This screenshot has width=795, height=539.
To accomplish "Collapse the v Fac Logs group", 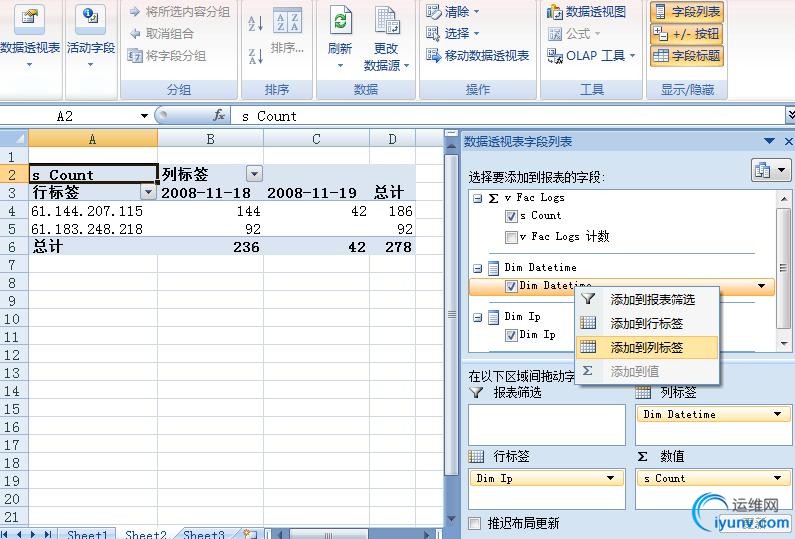I will (x=477, y=198).
